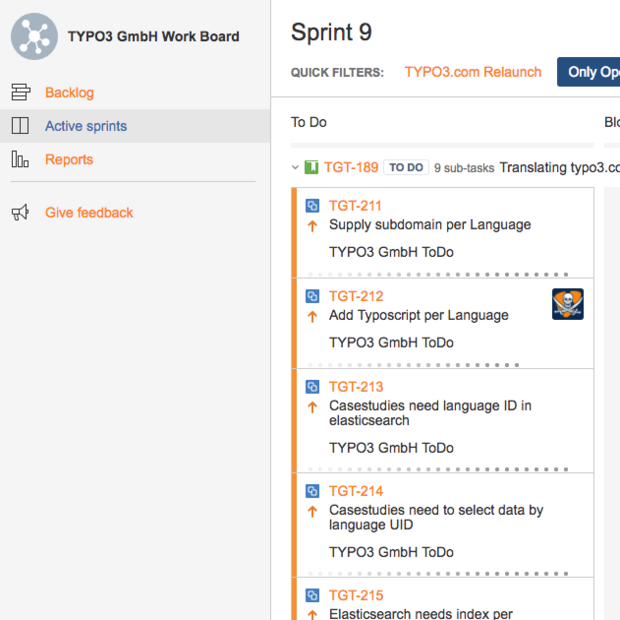This screenshot has width=620, height=620.
Task: Toggle the TYPO3.com Relaunch quick filter
Action: (473, 72)
